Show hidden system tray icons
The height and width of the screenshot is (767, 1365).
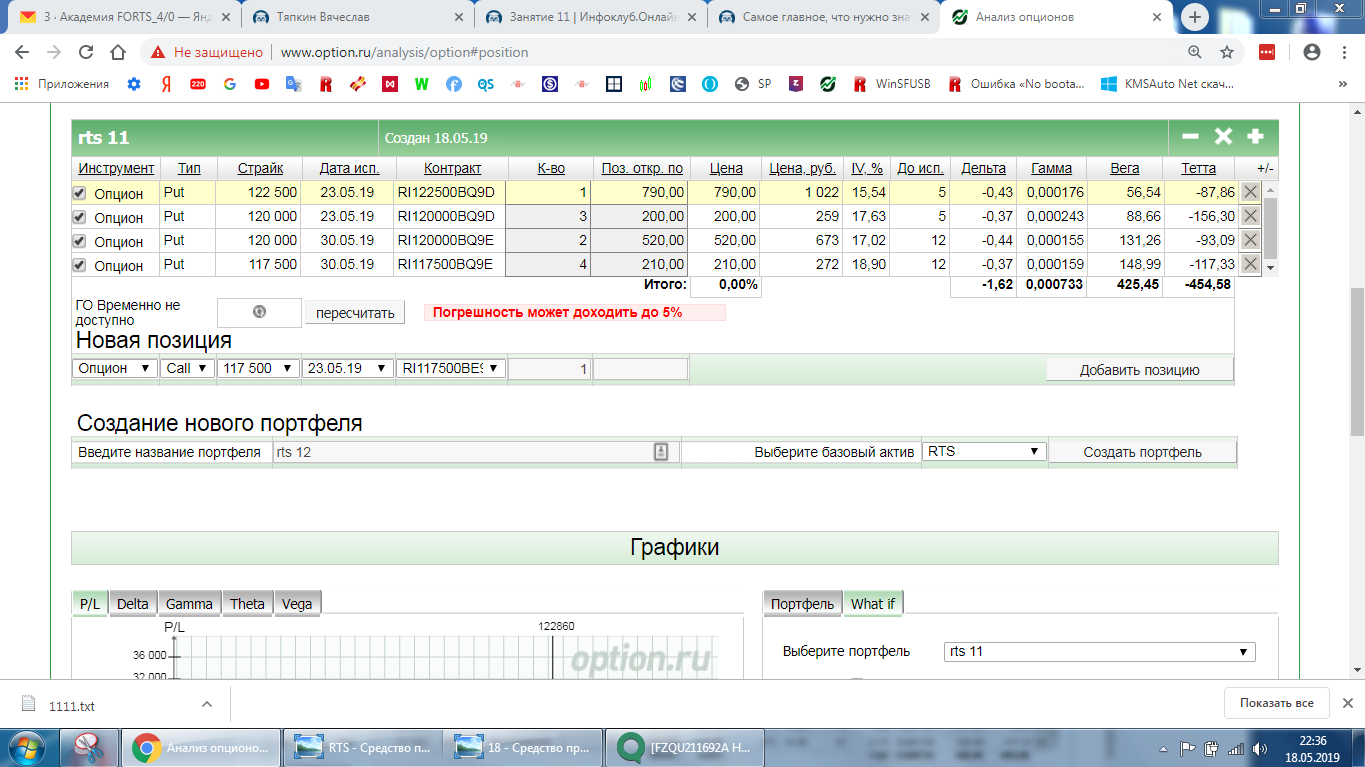[x=1164, y=748]
